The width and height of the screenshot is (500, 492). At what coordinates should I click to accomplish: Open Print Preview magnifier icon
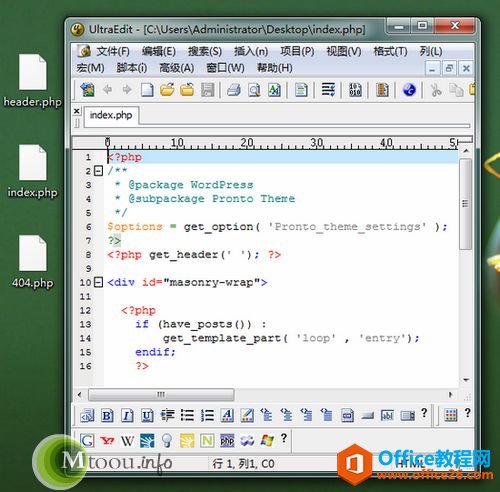[x=254, y=90]
